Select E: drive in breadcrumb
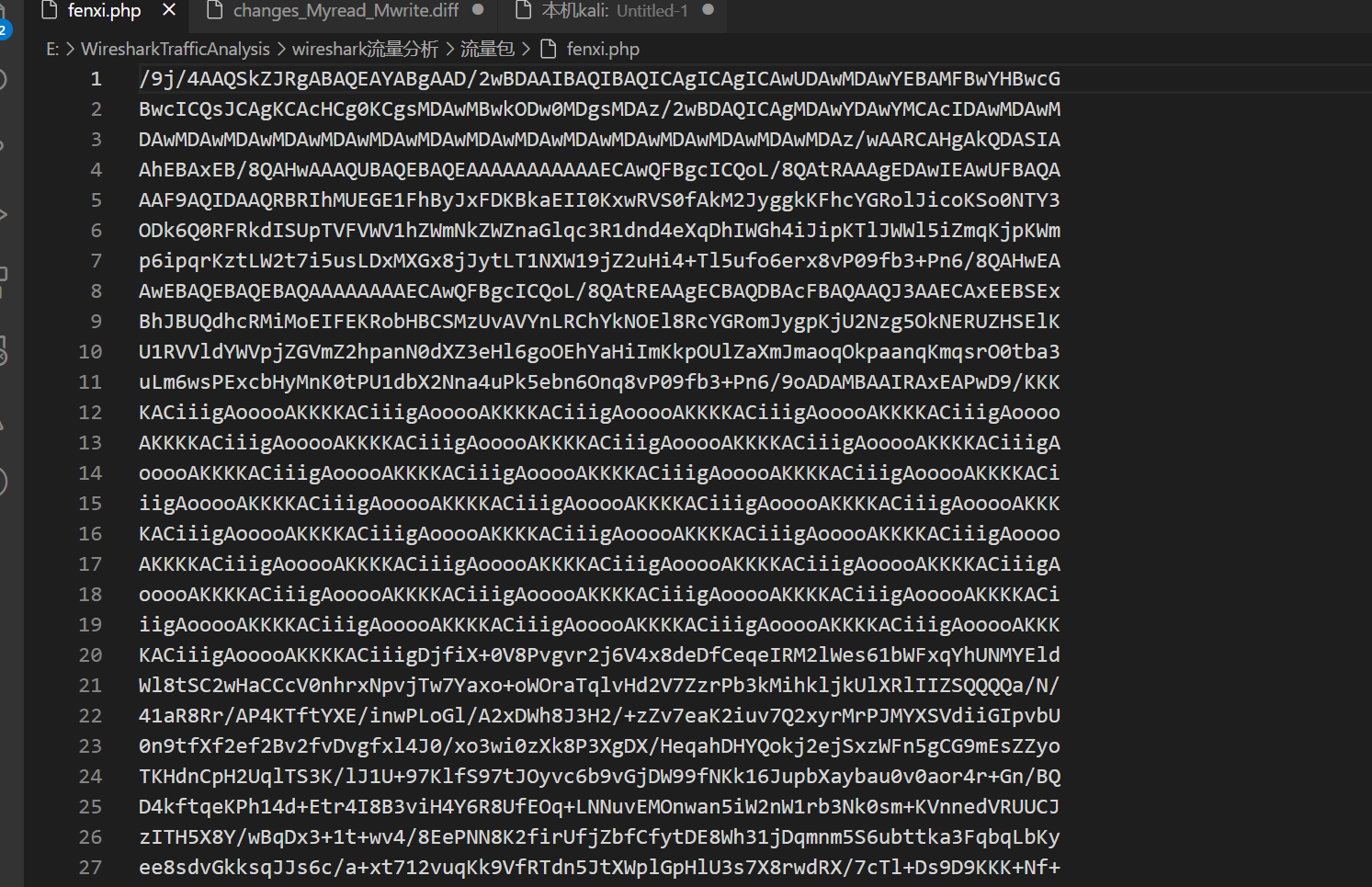1372x887 pixels. (52, 49)
